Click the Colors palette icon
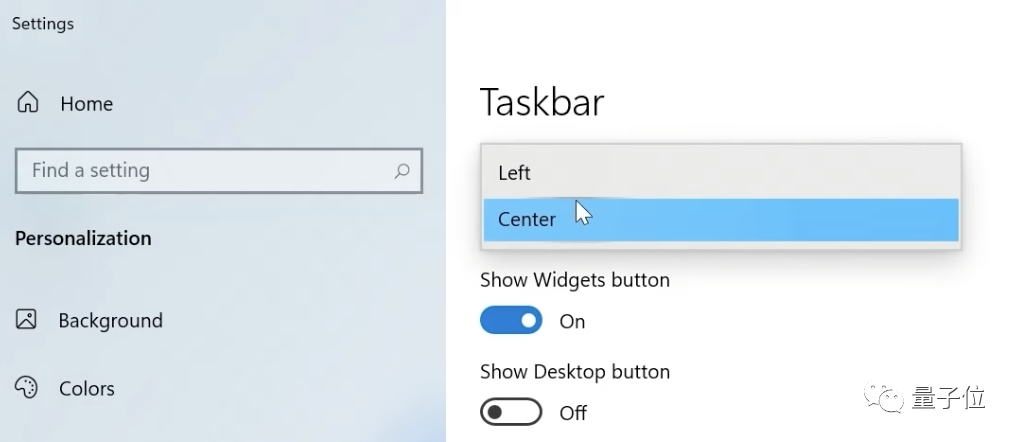The width and height of the screenshot is (1018, 442). (x=27, y=388)
